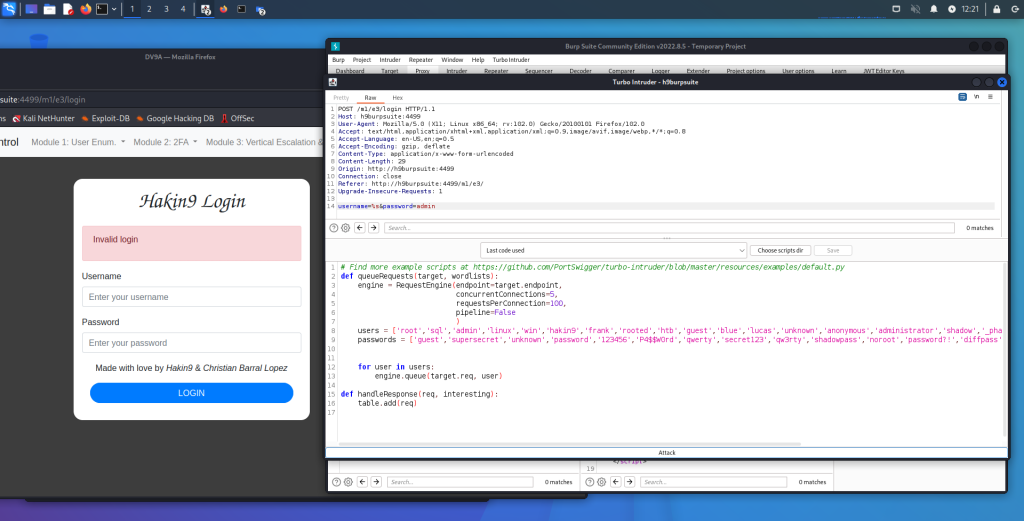Focus search field in lower-right Burp pane

click(713, 482)
